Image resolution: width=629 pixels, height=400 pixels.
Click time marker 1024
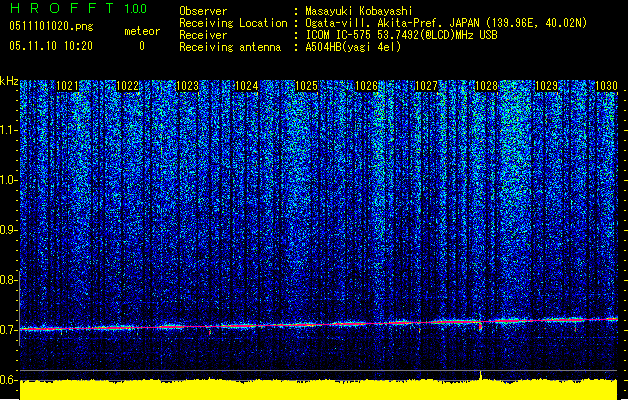tap(247, 86)
